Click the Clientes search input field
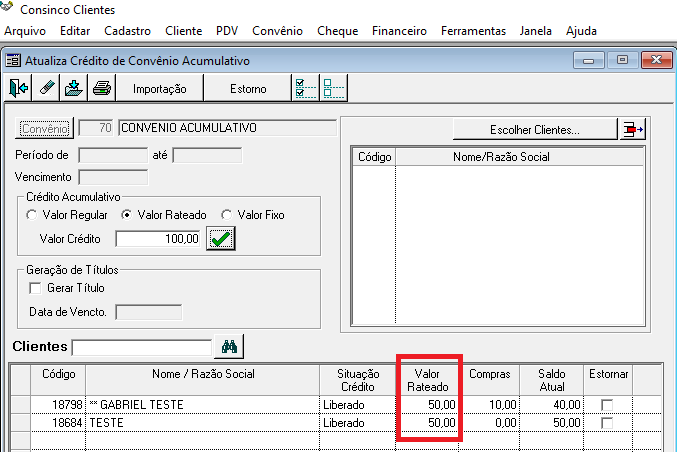The width and height of the screenshot is (677, 452). [142, 347]
